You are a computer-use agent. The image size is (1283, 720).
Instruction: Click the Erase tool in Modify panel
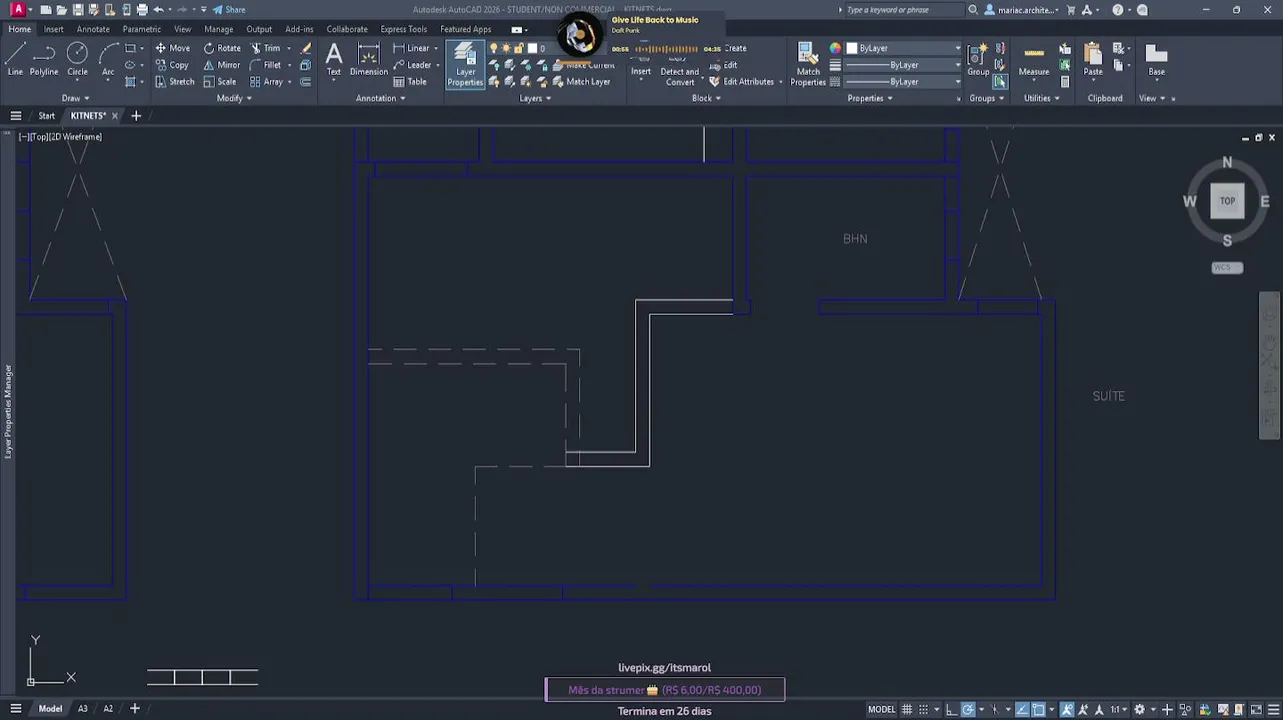click(x=306, y=48)
